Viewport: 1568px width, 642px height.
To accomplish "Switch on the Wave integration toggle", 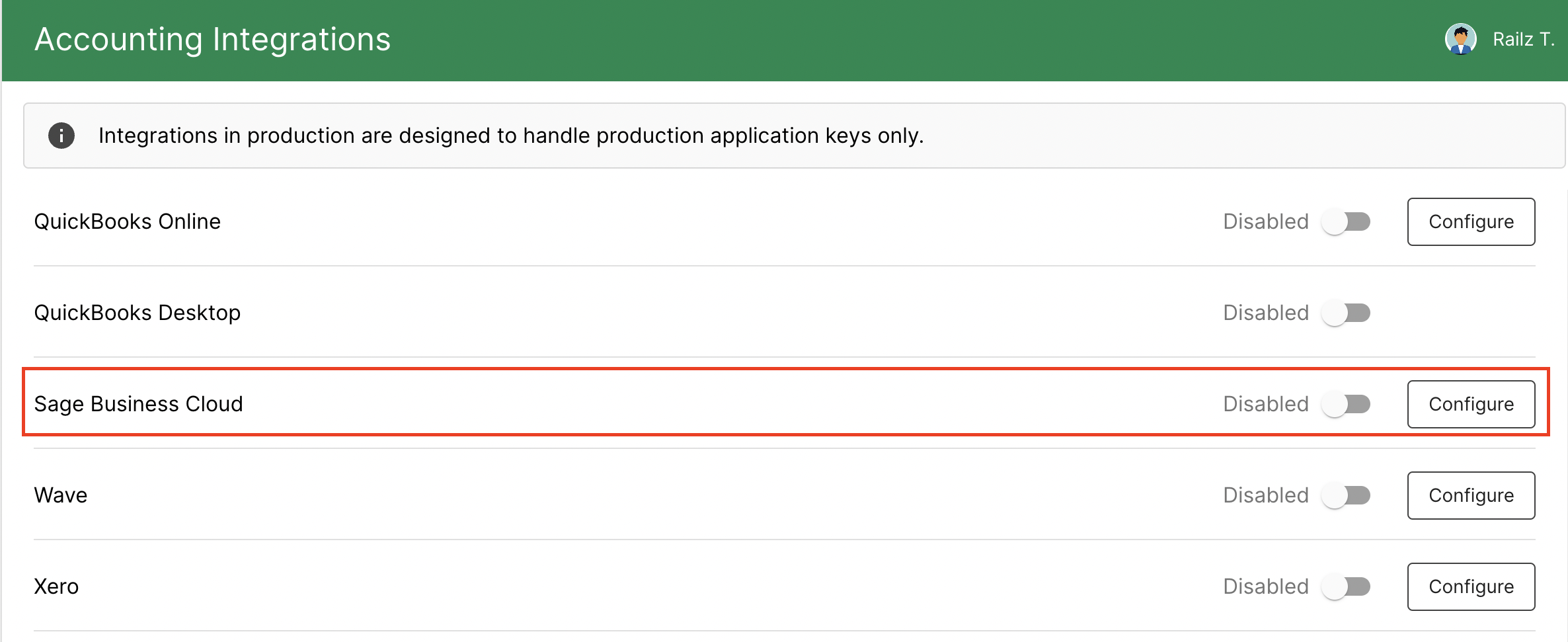I will click(x=1346, y=495).
